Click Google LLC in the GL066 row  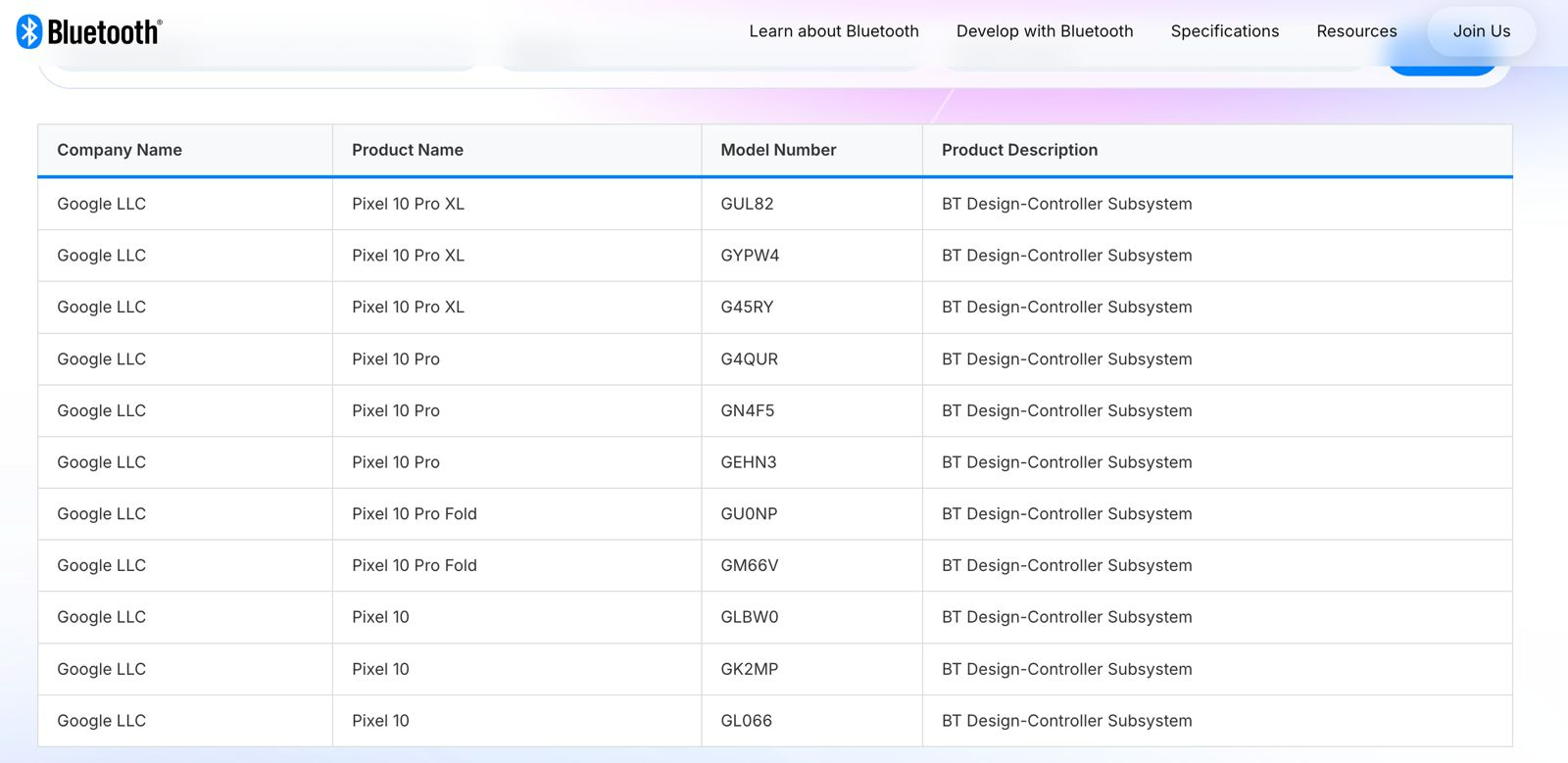(101, 721)
